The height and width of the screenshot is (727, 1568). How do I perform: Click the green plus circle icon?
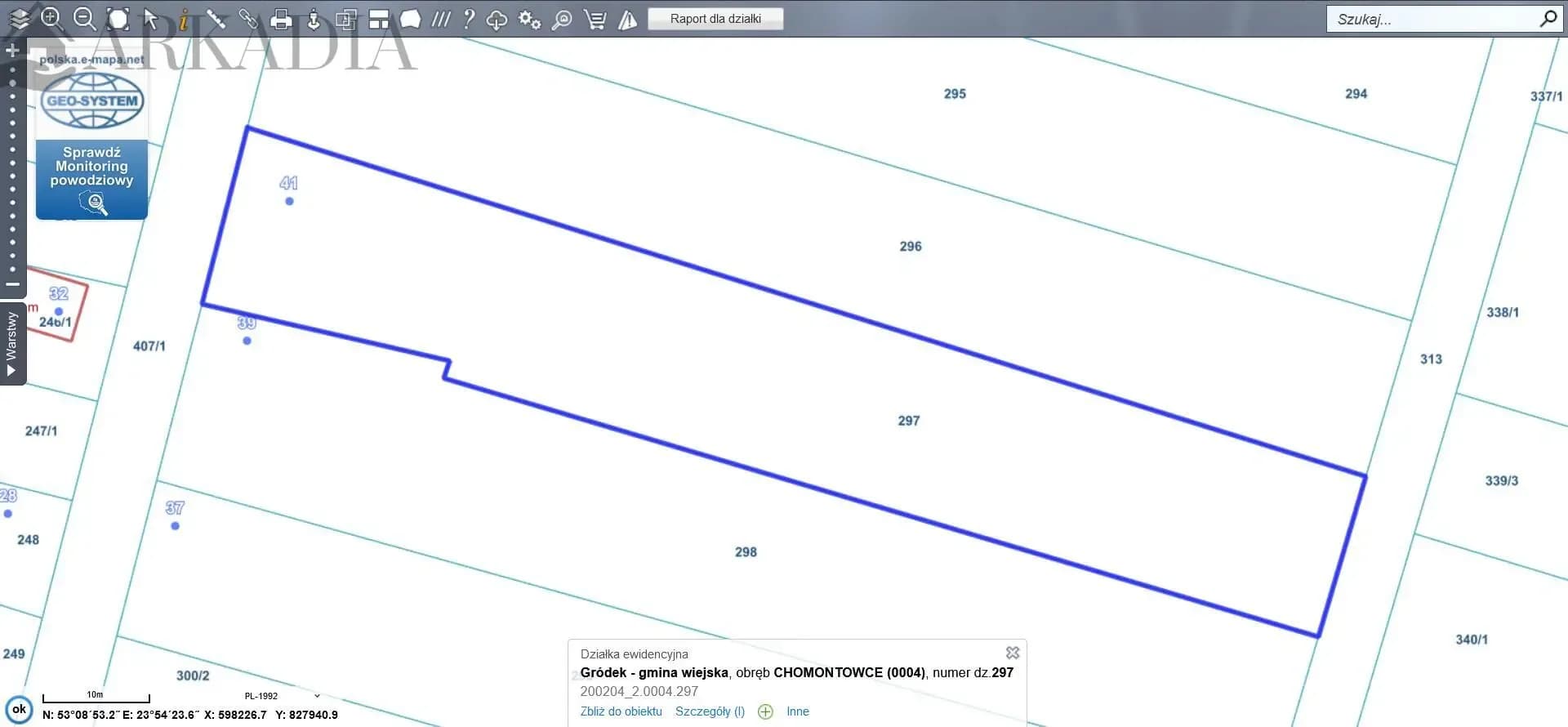click(765, 711)
